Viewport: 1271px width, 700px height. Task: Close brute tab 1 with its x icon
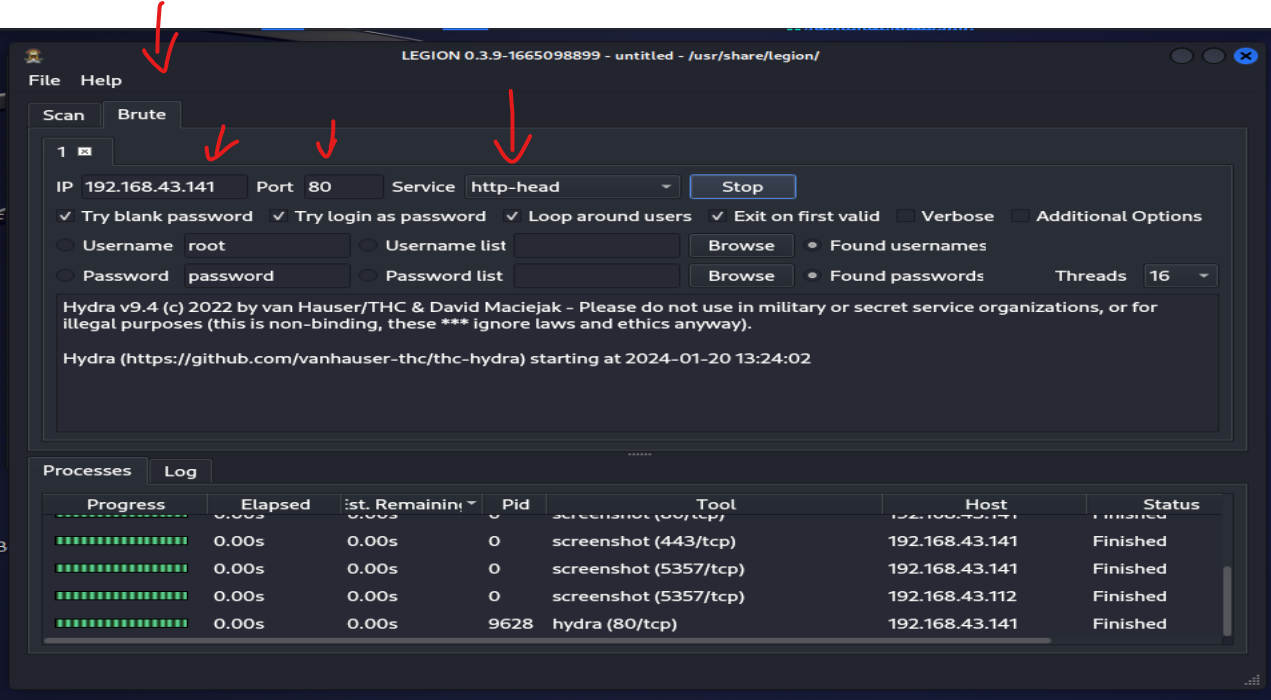tap(85, 152)
